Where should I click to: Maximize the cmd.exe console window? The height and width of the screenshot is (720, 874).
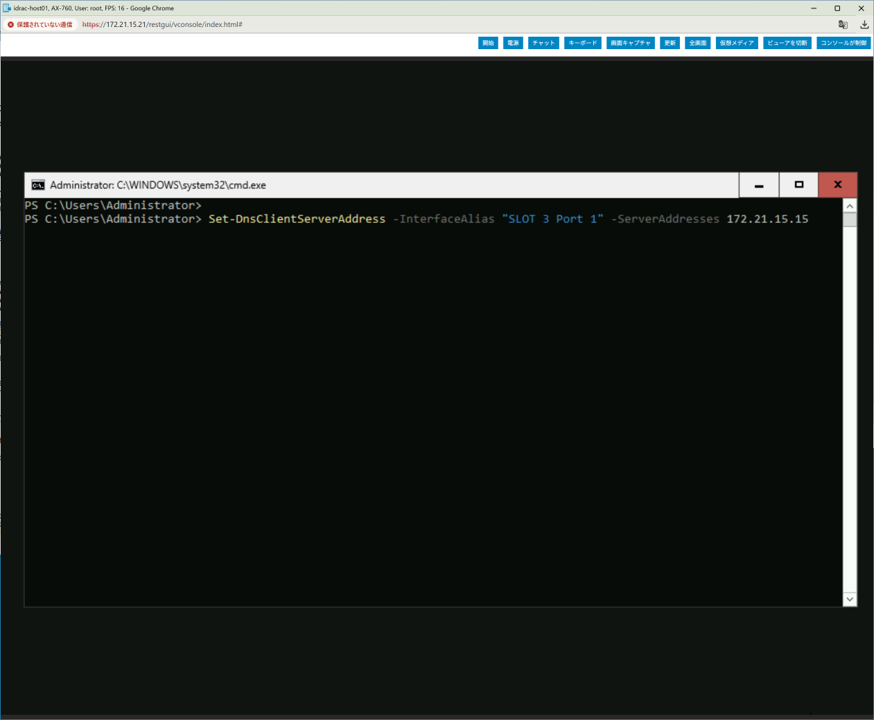pyautogui.click(x=798, y=185)
